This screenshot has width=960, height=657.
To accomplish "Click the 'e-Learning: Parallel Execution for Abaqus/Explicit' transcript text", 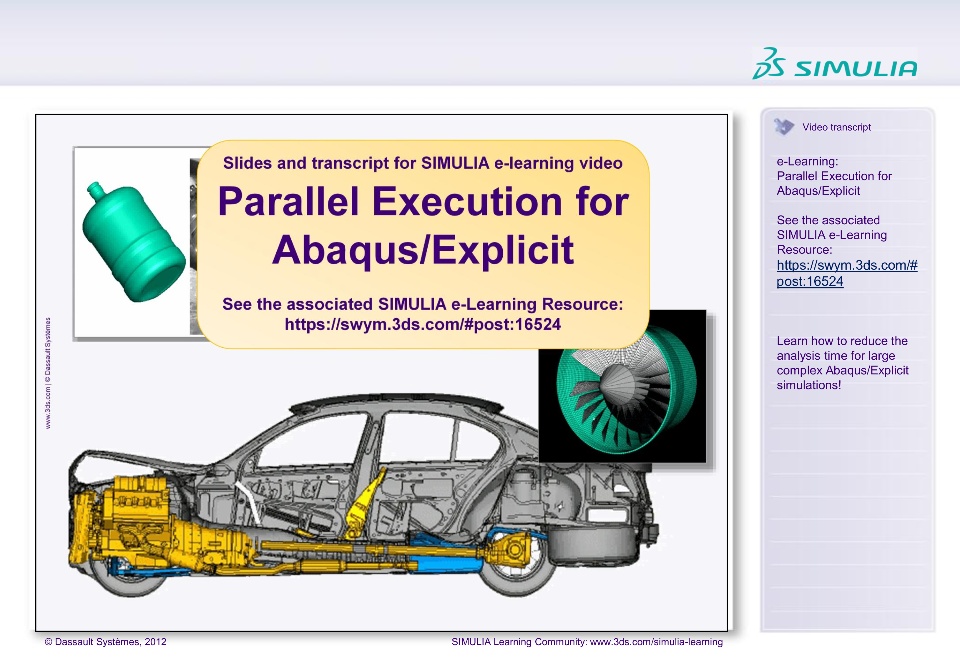I will click(x=834, y=176).
